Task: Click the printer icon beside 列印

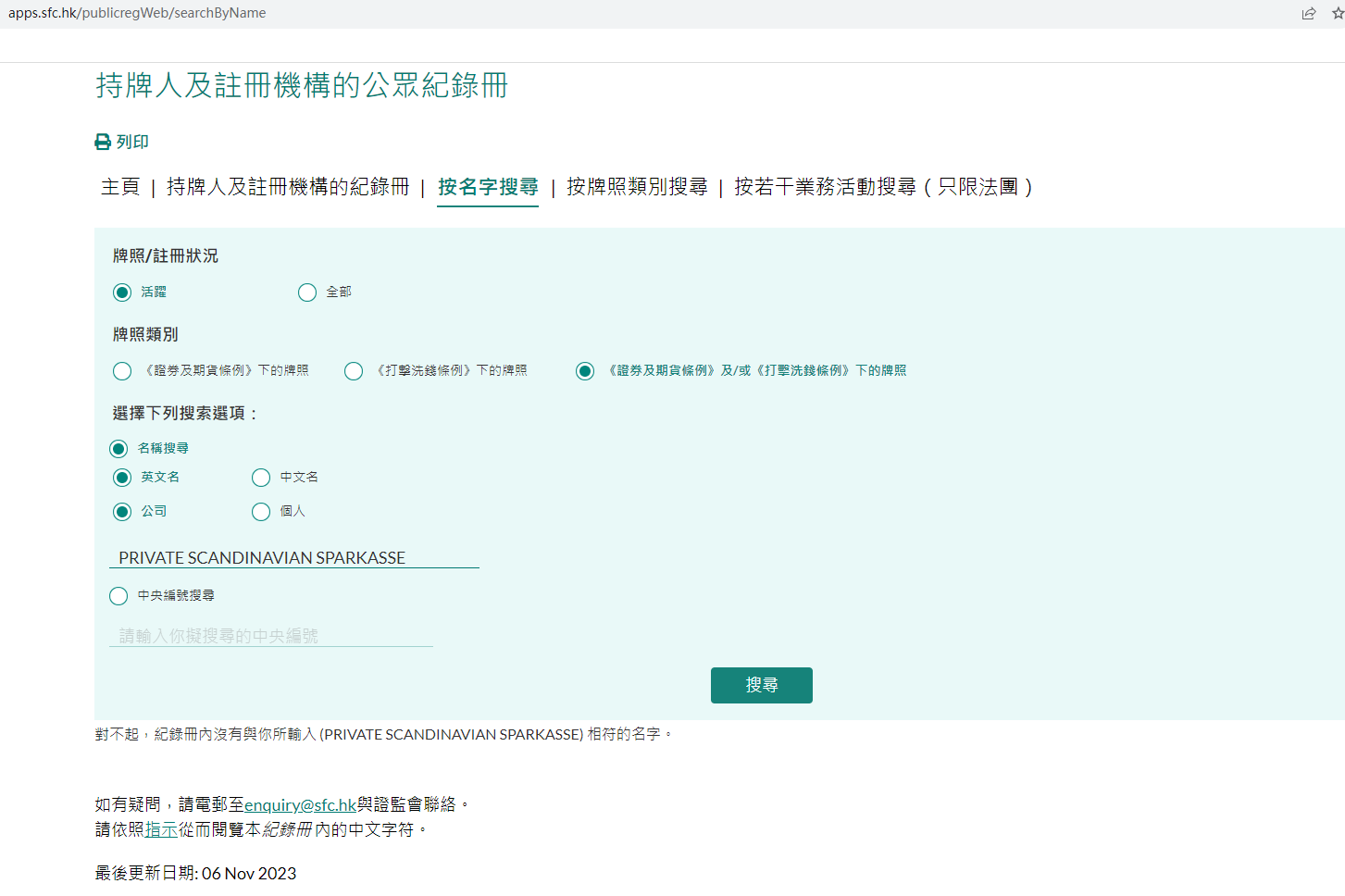Action: click(103, 142)
